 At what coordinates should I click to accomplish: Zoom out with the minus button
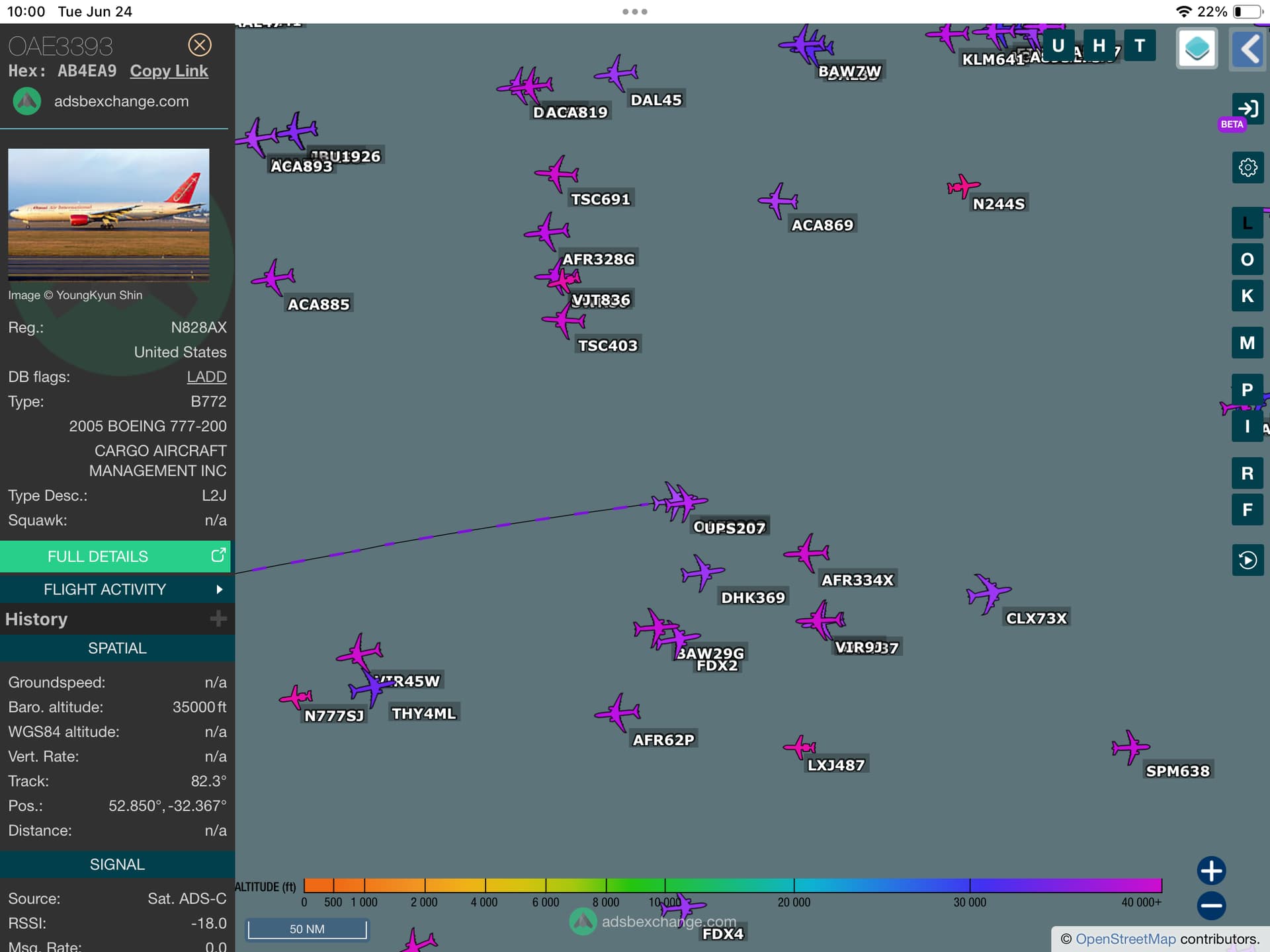point(1211,906)
